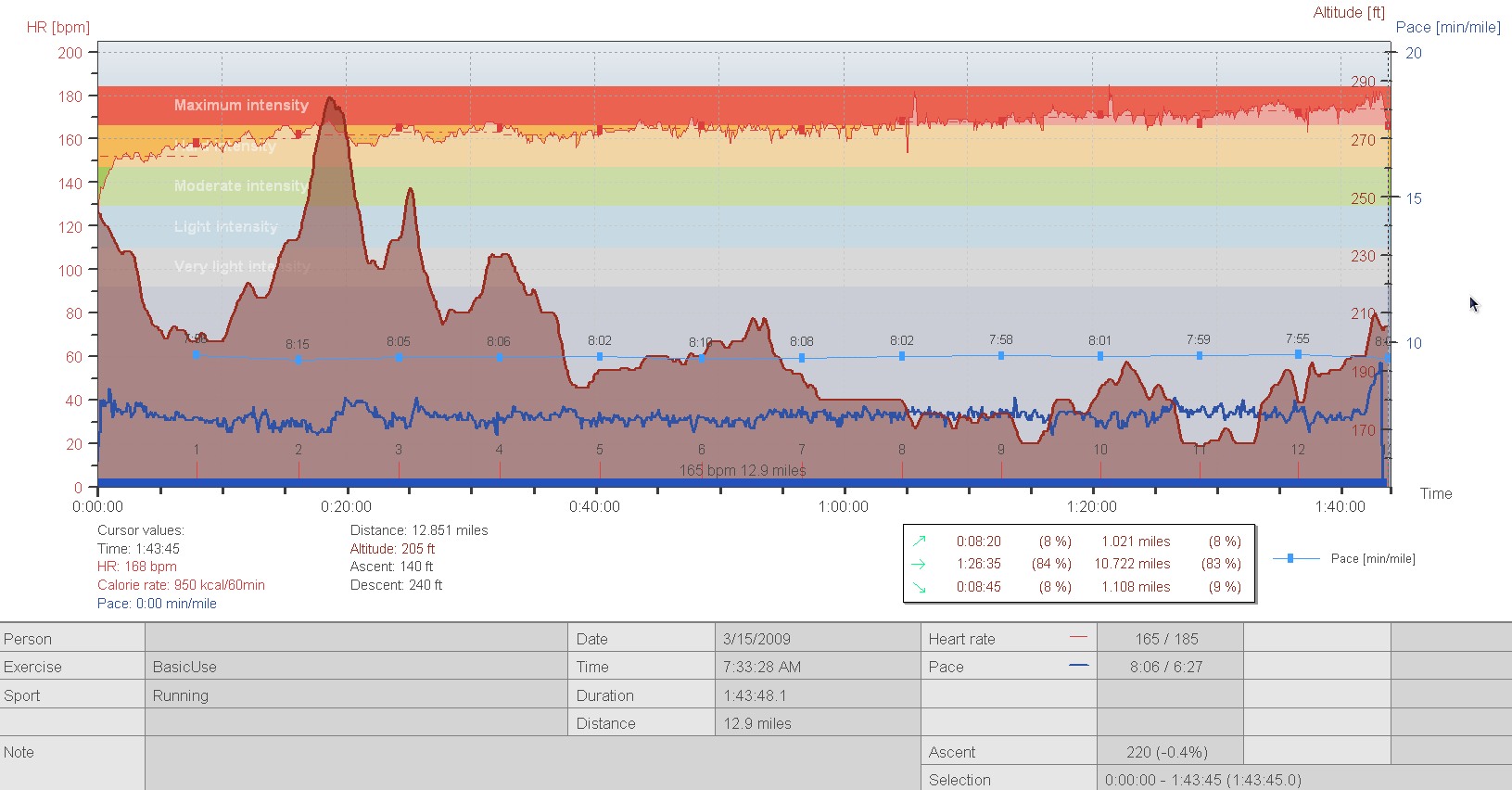Click the Note text field
The width and height of the screenshot is (1512, 790).
(x=532, y=762)
